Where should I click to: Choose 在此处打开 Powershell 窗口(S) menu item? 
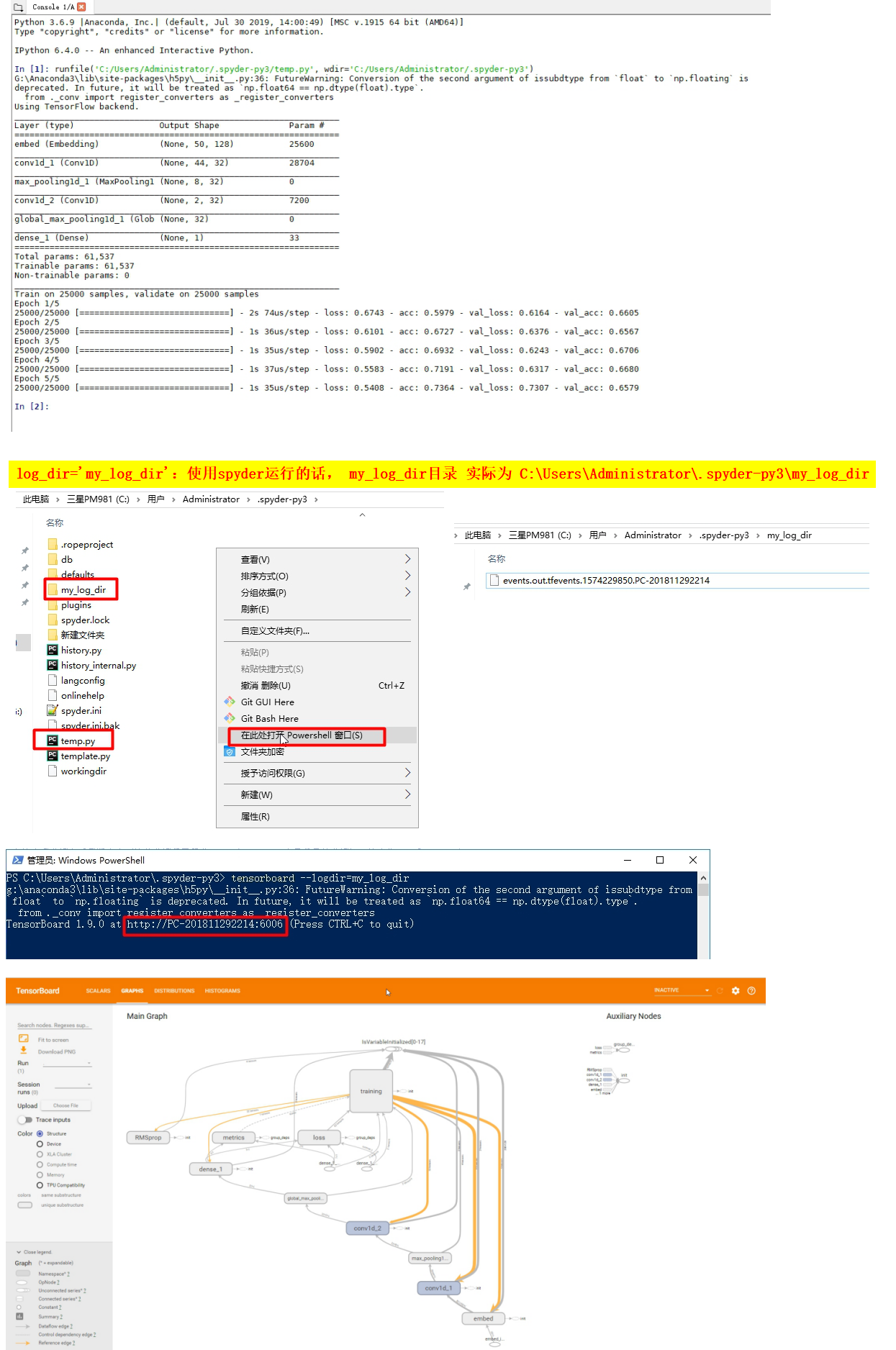317,735
